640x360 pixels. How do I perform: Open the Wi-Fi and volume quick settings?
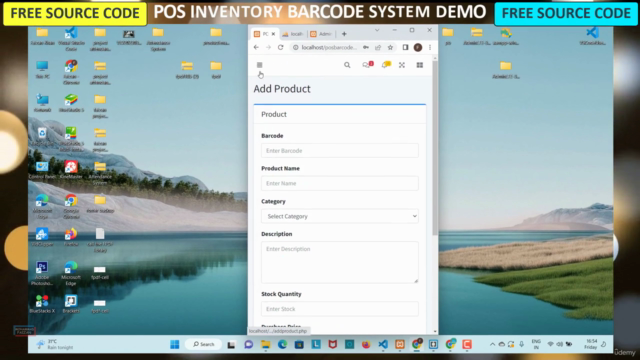tap(560, 344)
